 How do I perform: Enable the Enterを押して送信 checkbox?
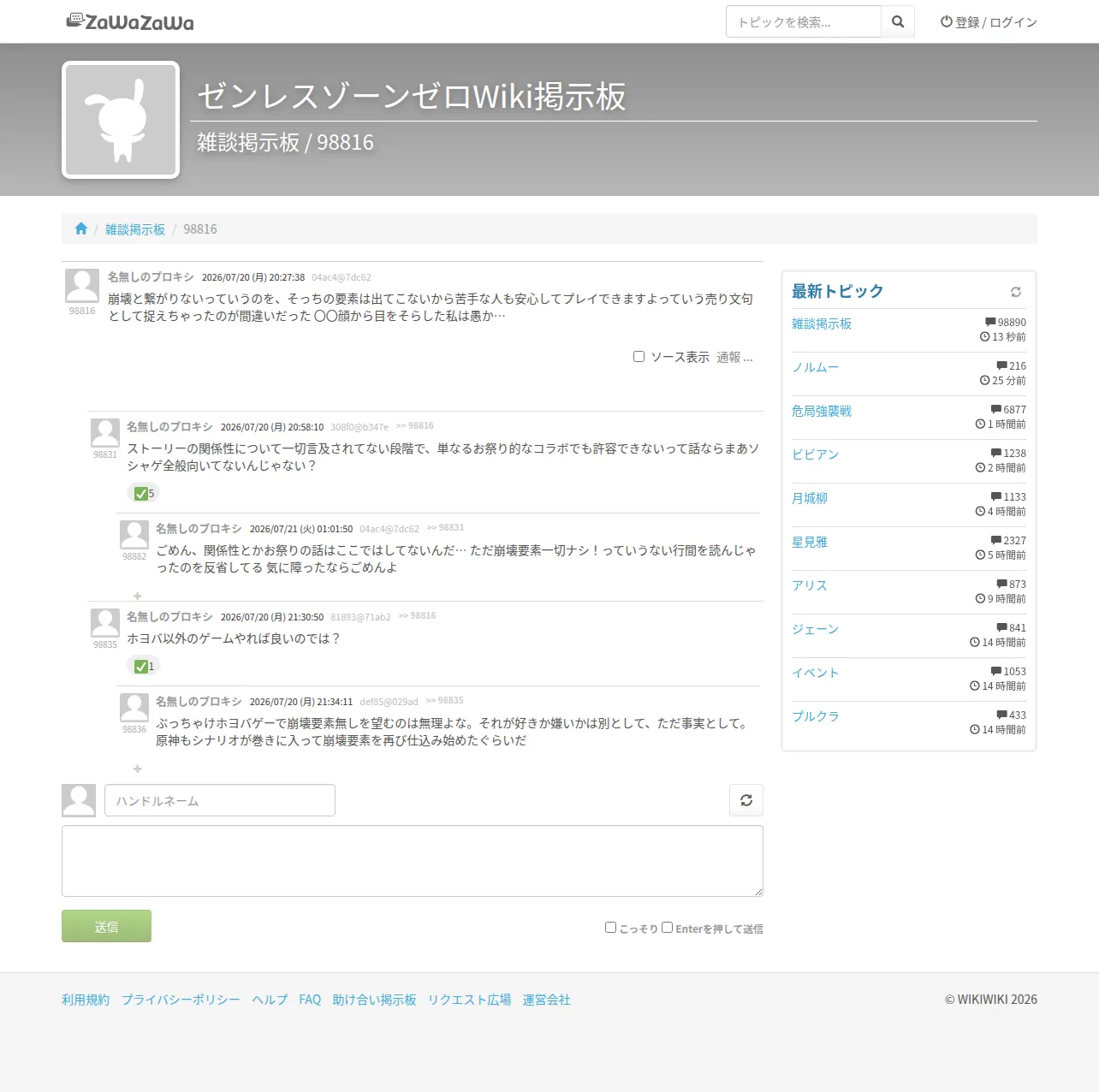point(667,927)
